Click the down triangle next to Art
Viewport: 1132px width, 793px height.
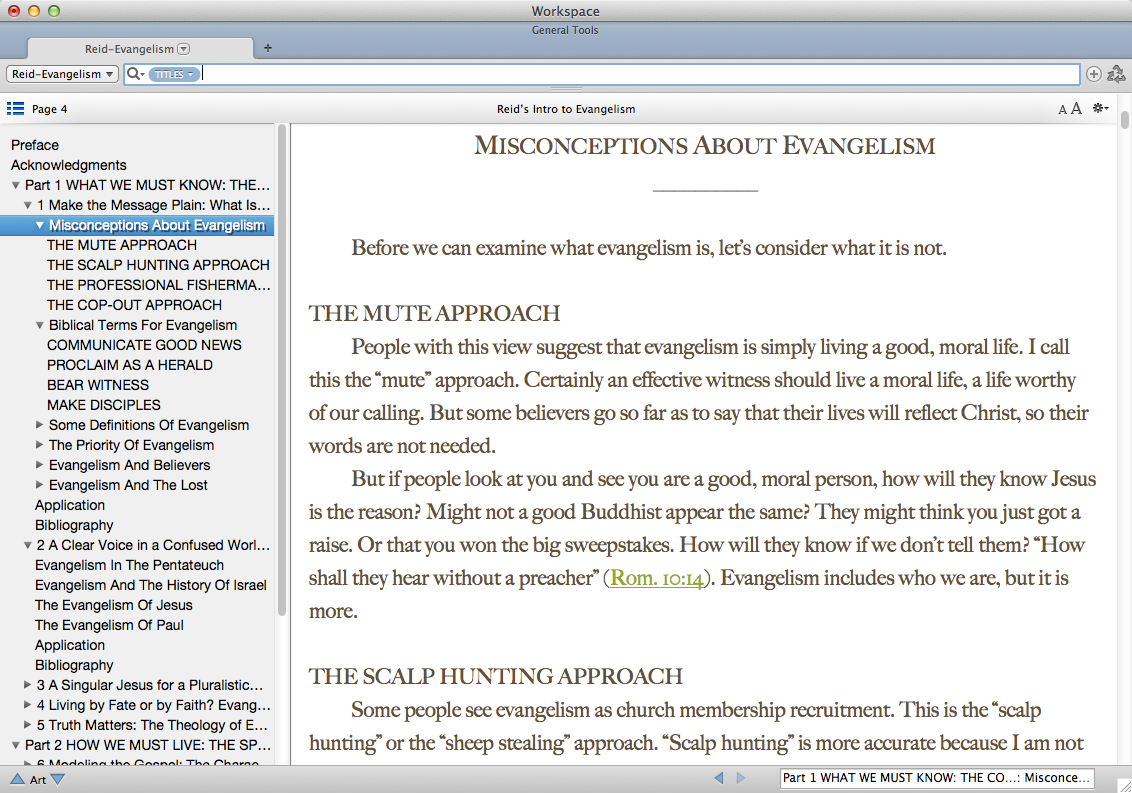pos(57,779)
